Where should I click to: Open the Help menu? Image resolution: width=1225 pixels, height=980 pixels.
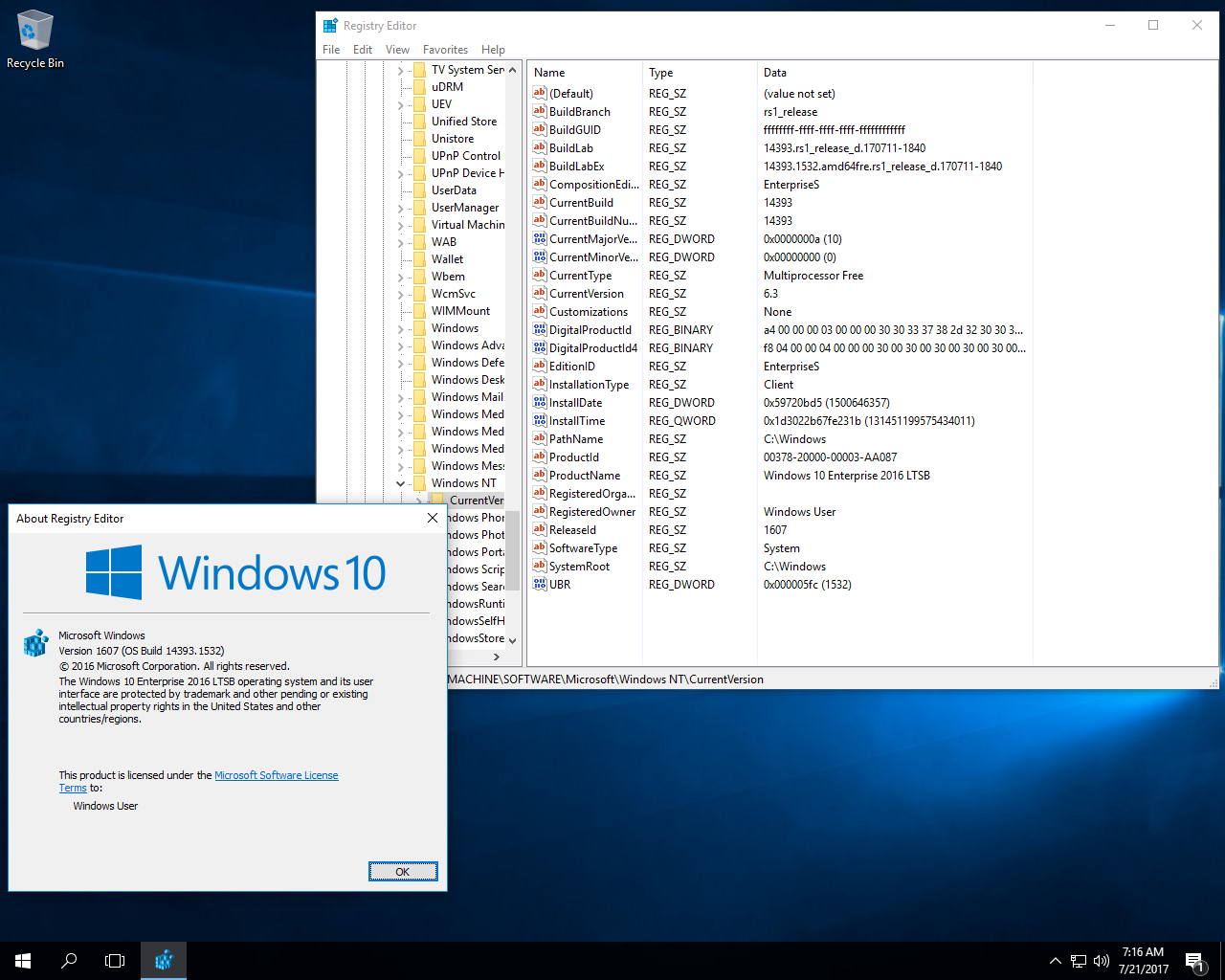493,50
